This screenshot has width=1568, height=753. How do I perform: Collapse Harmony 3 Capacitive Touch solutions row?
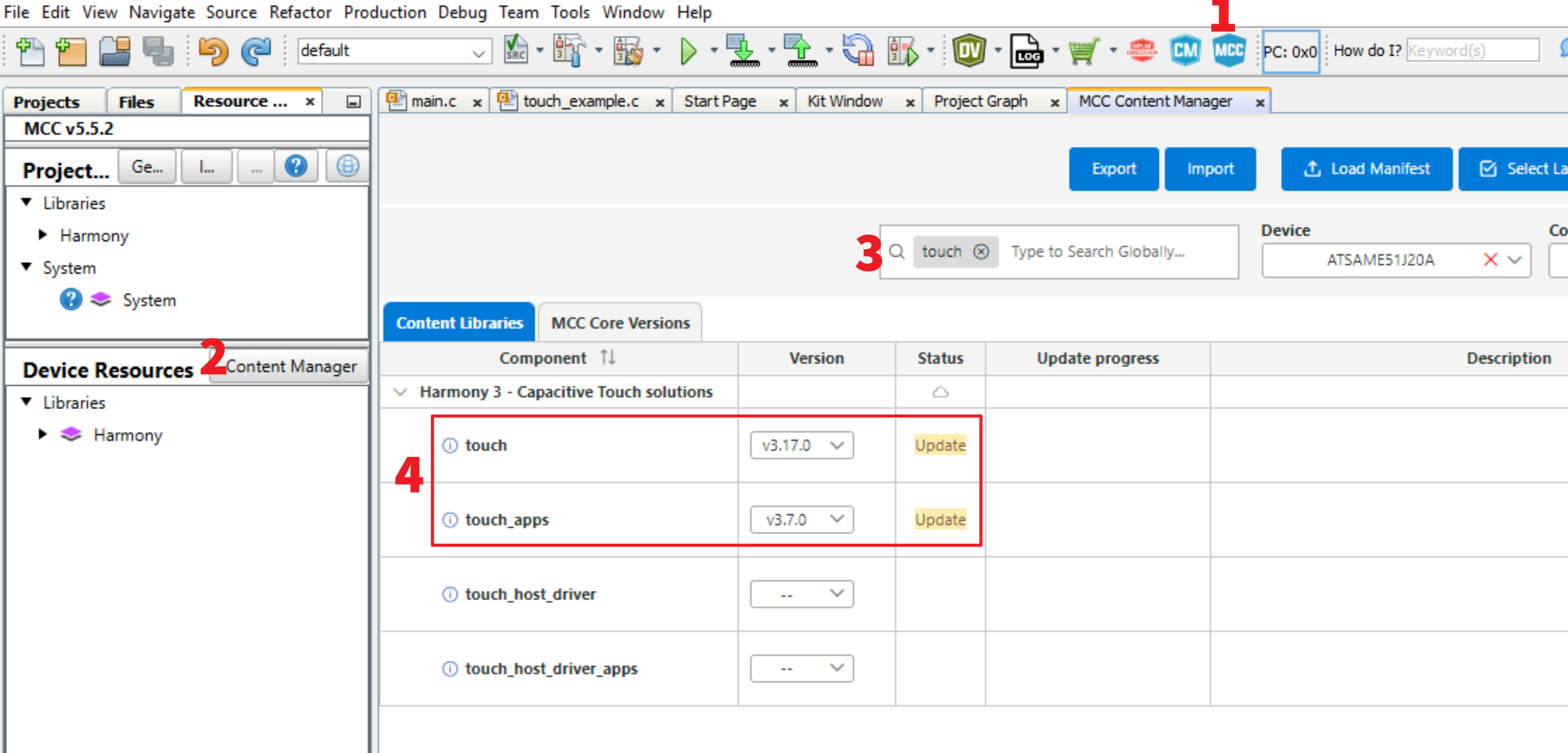pyautogui.click(x=400, y=392)
